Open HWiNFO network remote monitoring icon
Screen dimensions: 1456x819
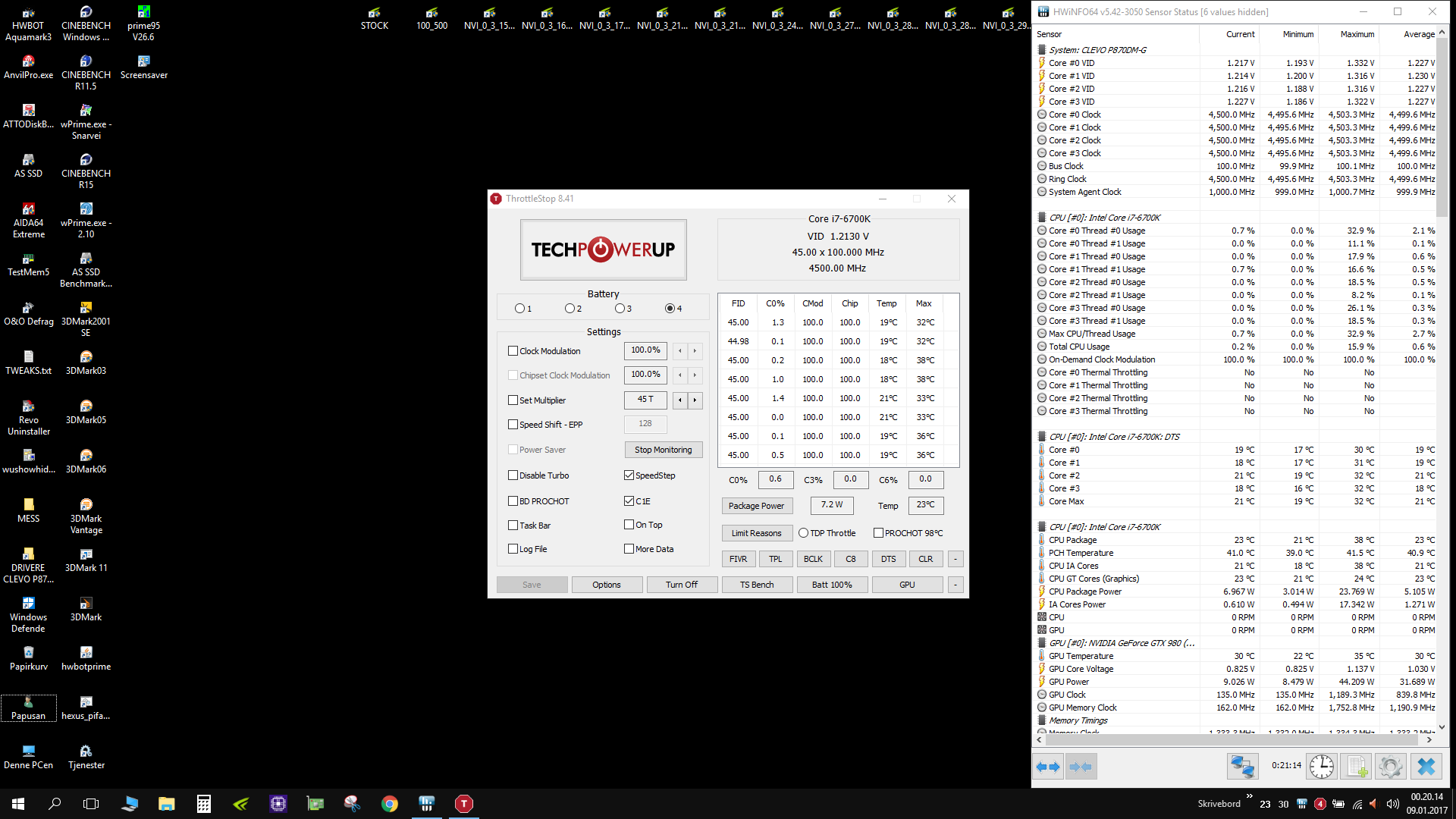tap(1242, 767)
